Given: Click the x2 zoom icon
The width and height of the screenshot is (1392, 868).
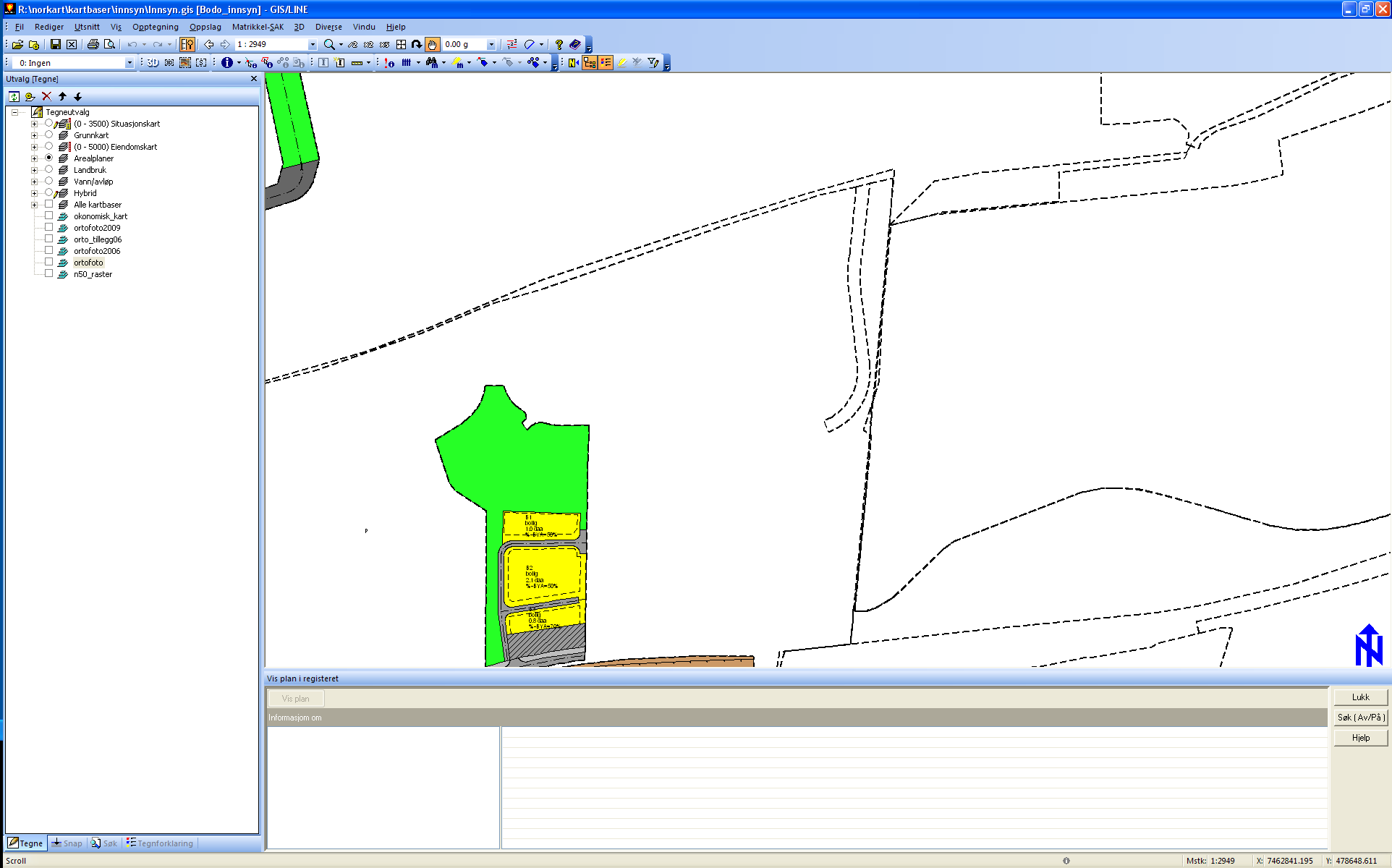Looking at the screenshot, I should click(x=369, y=44).
